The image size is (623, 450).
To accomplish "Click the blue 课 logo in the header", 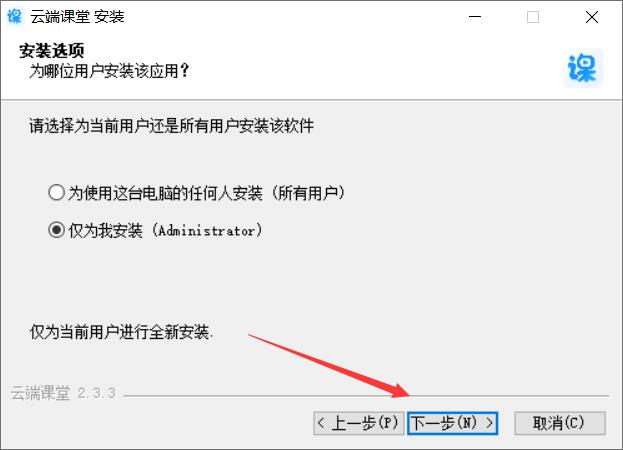I will (582, 68).
